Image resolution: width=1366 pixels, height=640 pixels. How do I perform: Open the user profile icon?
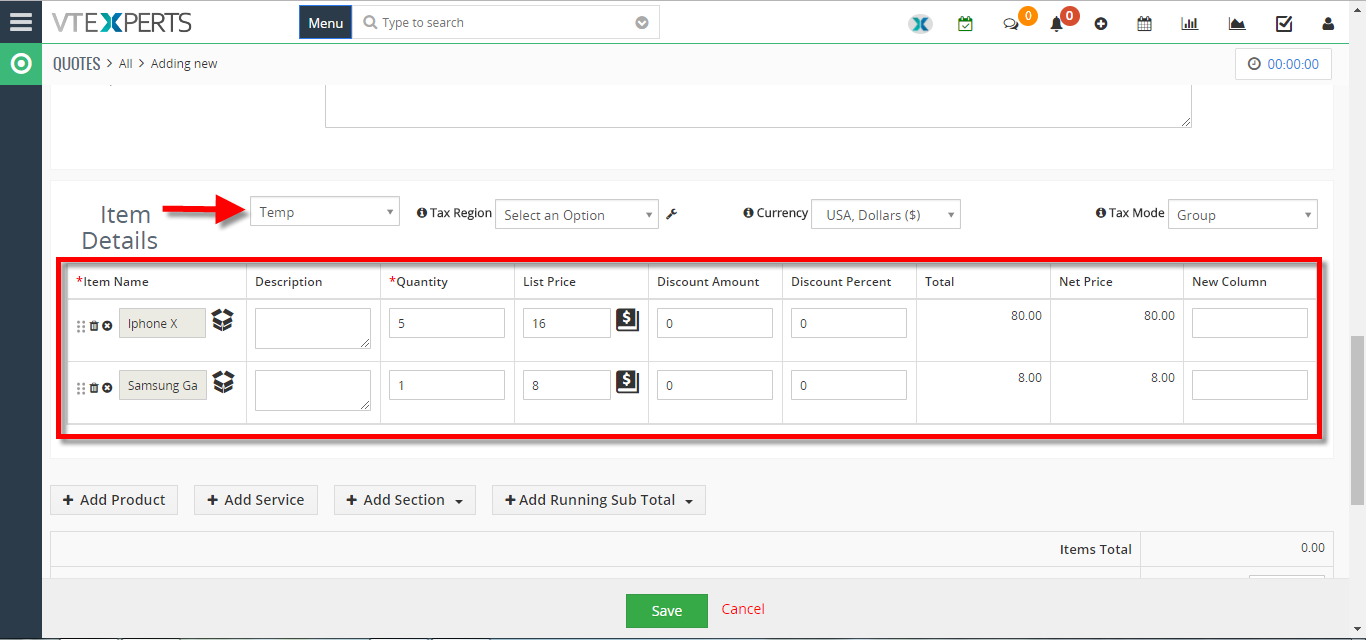[1328, 24]
